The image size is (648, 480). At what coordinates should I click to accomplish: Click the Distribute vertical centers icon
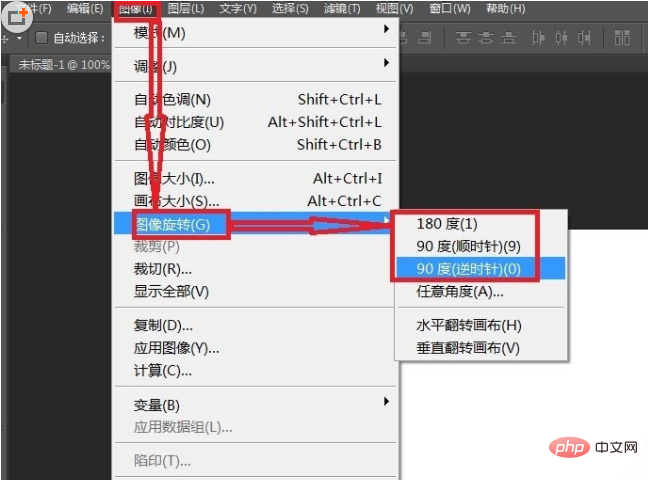click(x=486, y=38)
